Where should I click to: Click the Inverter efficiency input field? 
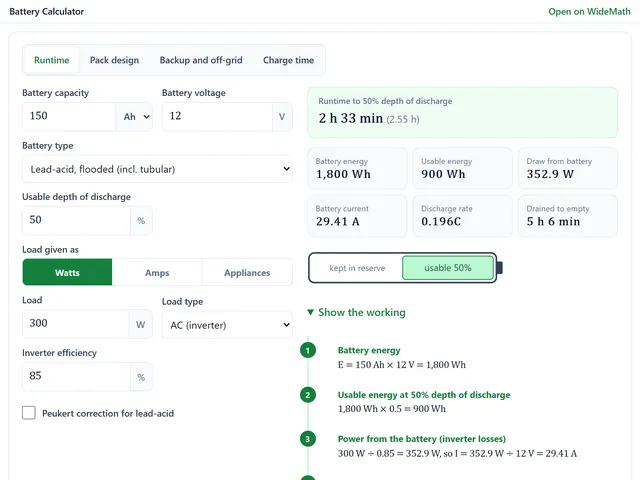tap(76, 376)
